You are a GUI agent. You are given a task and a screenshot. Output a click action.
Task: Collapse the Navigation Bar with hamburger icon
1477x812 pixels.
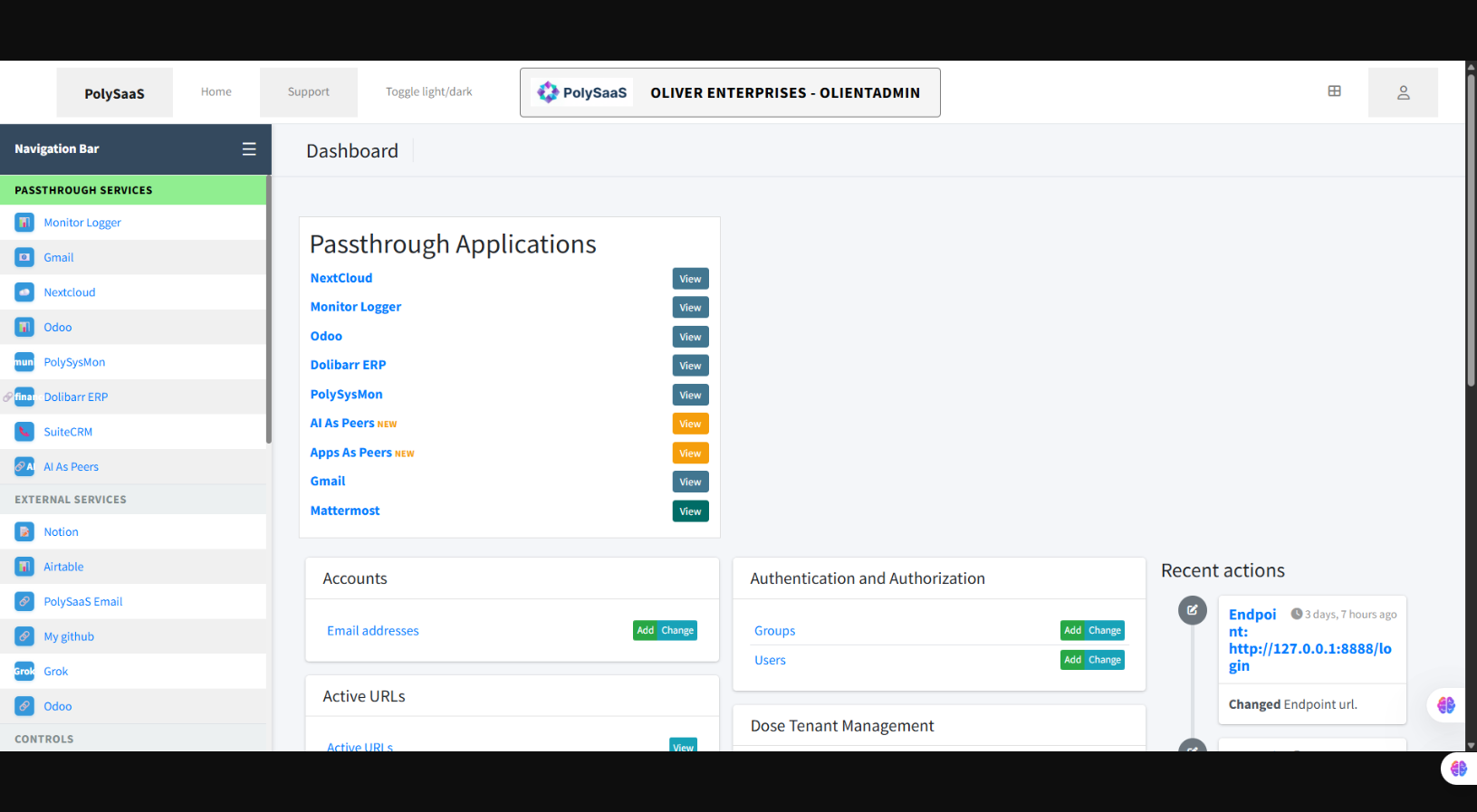pyautogui.click(x=249, y=149)
